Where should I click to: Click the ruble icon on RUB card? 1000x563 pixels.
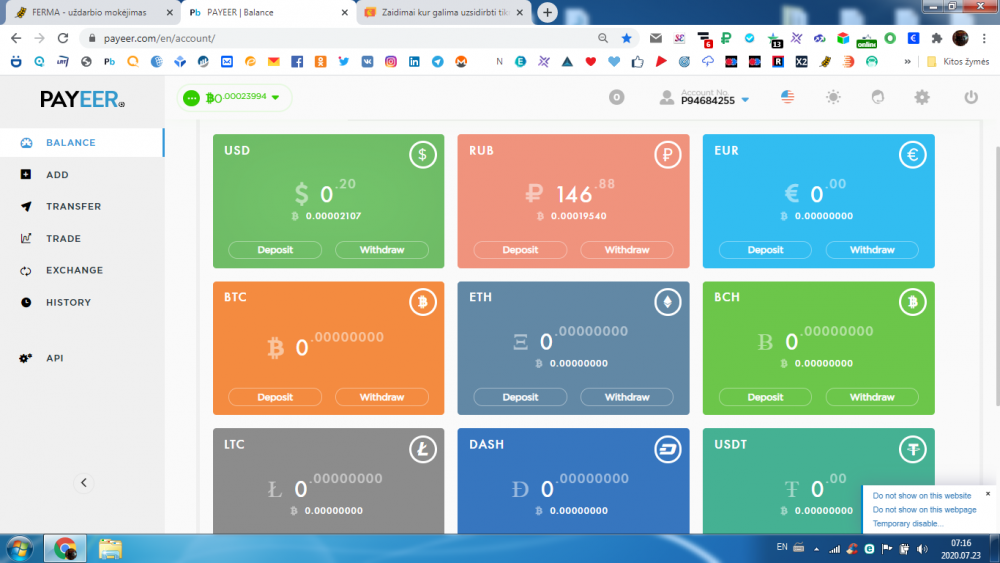click(667, 154)
